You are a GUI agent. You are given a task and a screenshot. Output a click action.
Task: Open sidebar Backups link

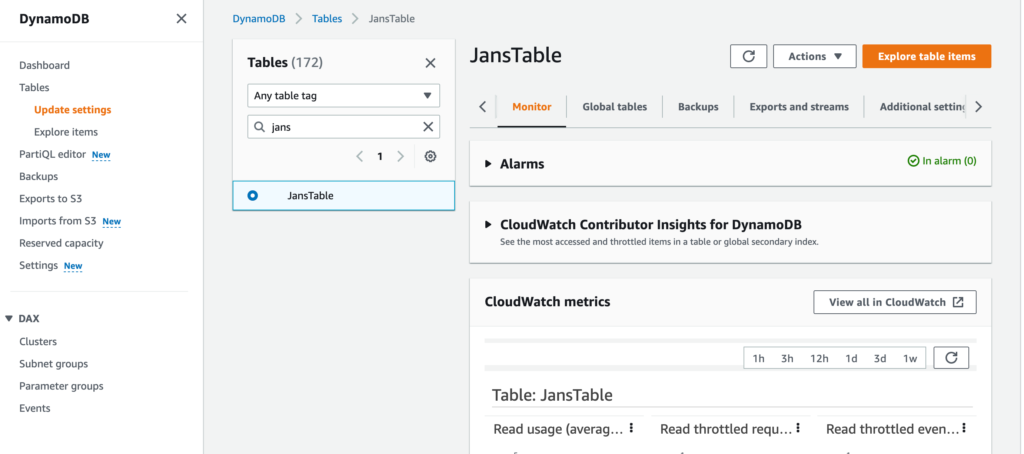tap(39, 176)
